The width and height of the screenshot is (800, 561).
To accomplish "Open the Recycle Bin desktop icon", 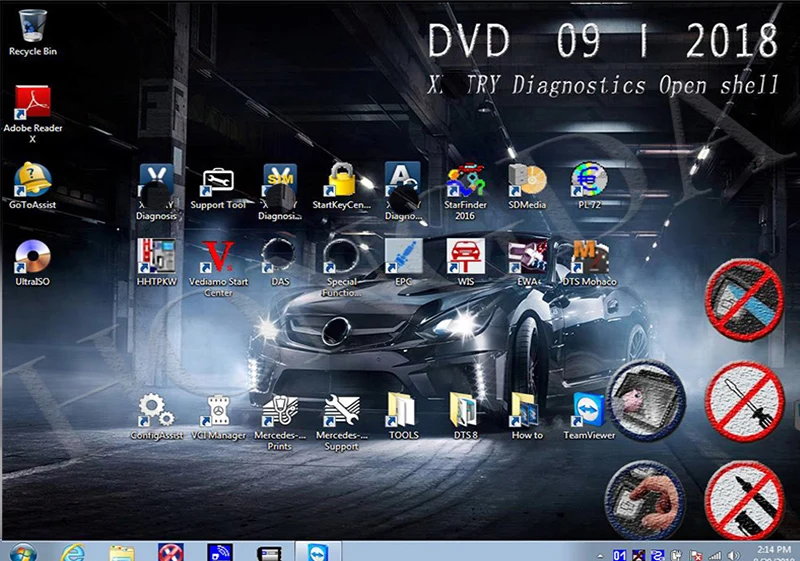I will tap(33, 33).
